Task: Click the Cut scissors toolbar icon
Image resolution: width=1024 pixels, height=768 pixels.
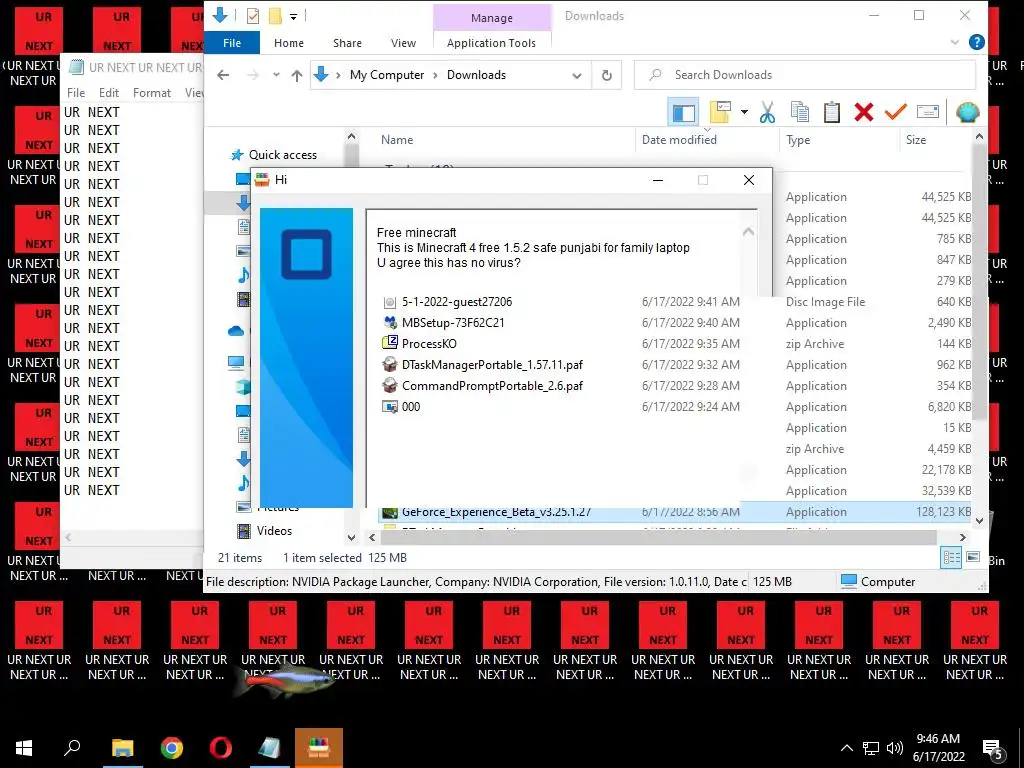Action: [x=767, y=112]
